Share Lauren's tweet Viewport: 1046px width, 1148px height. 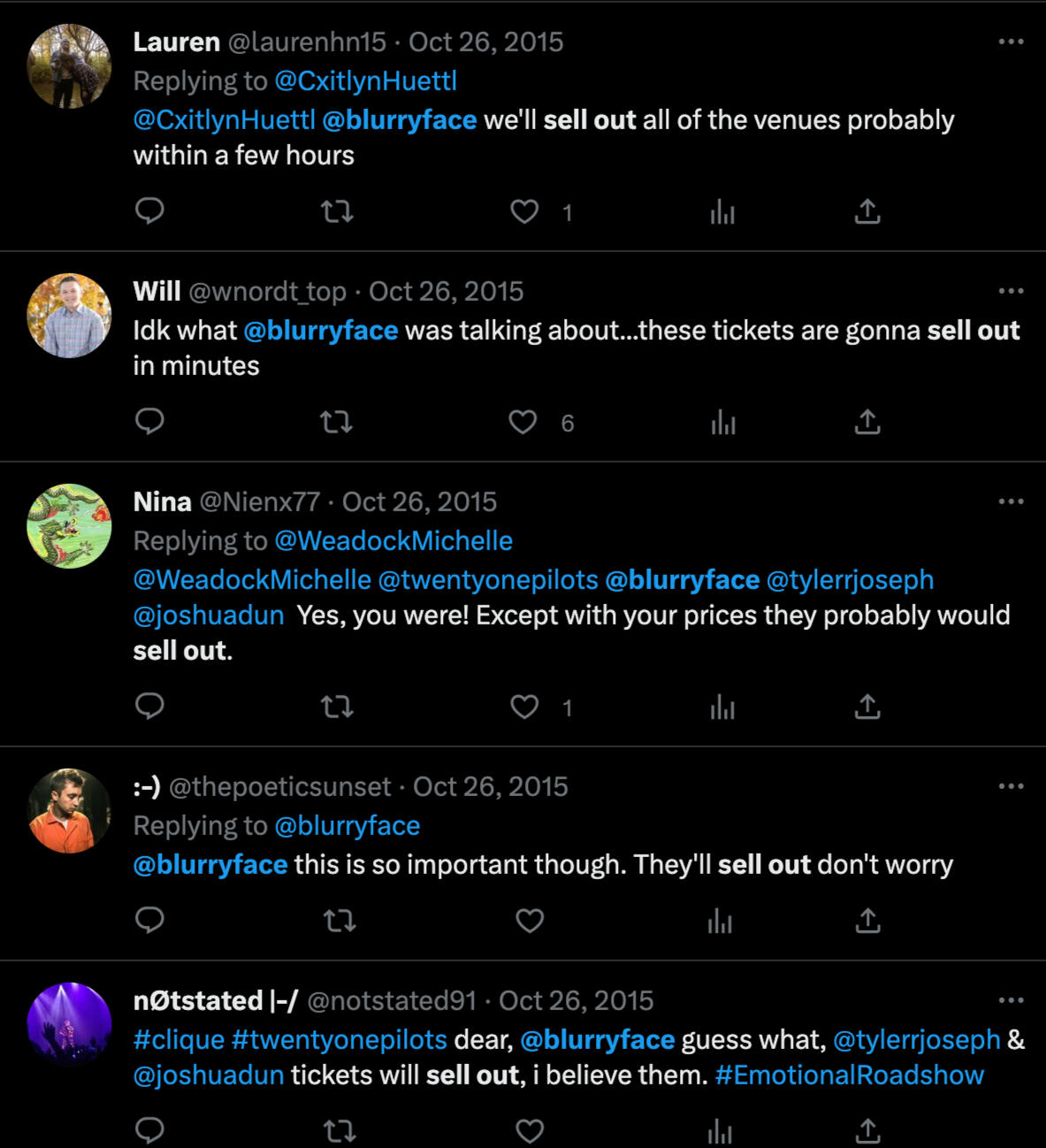867,210
